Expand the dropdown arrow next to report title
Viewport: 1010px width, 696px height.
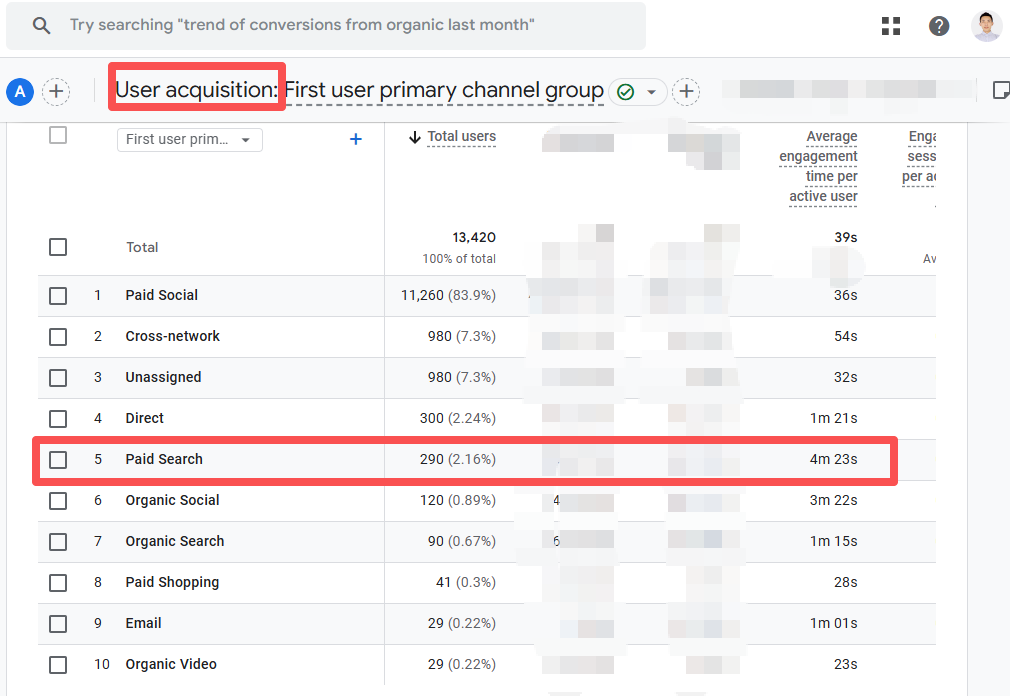652,92
